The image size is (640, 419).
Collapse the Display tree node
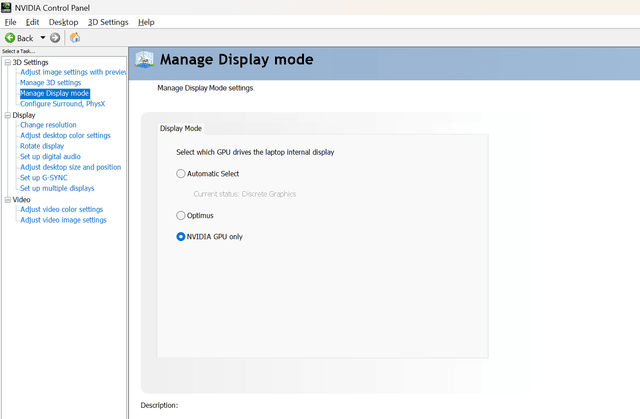click(7, 115)
